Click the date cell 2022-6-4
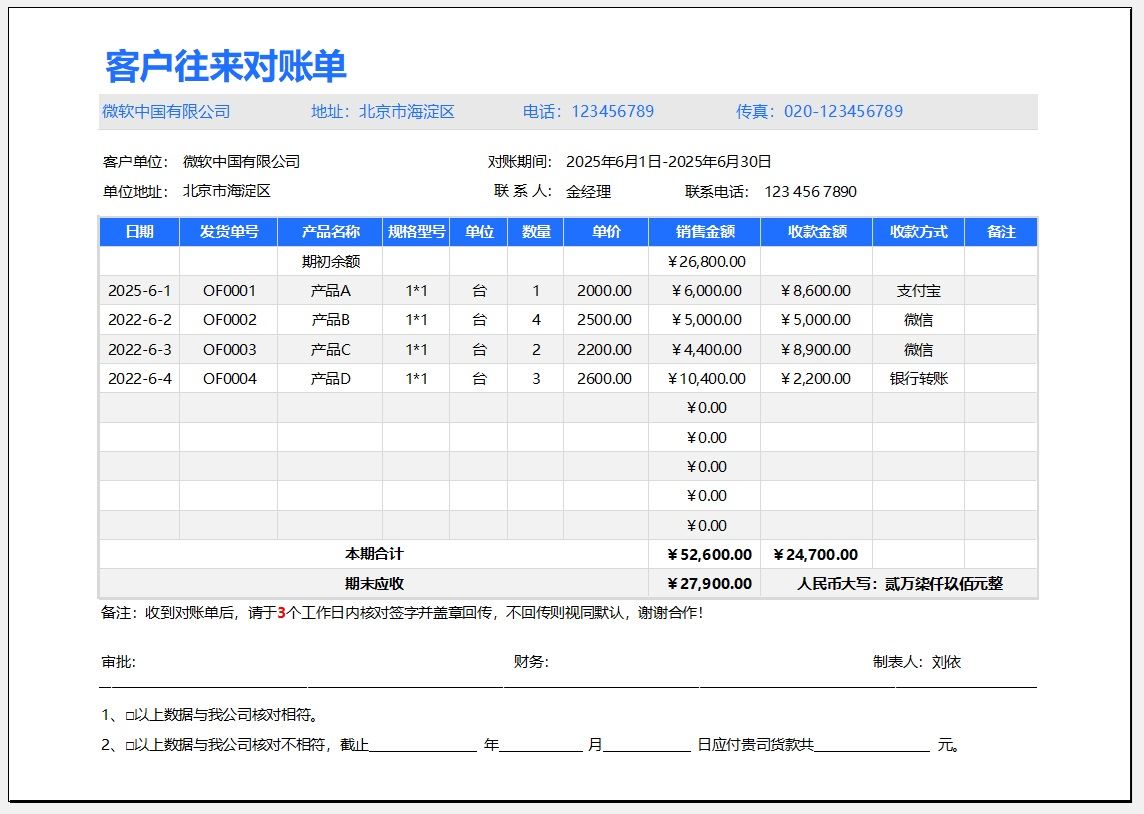This screenshot has height=814, width=1144. coord(139,379)
